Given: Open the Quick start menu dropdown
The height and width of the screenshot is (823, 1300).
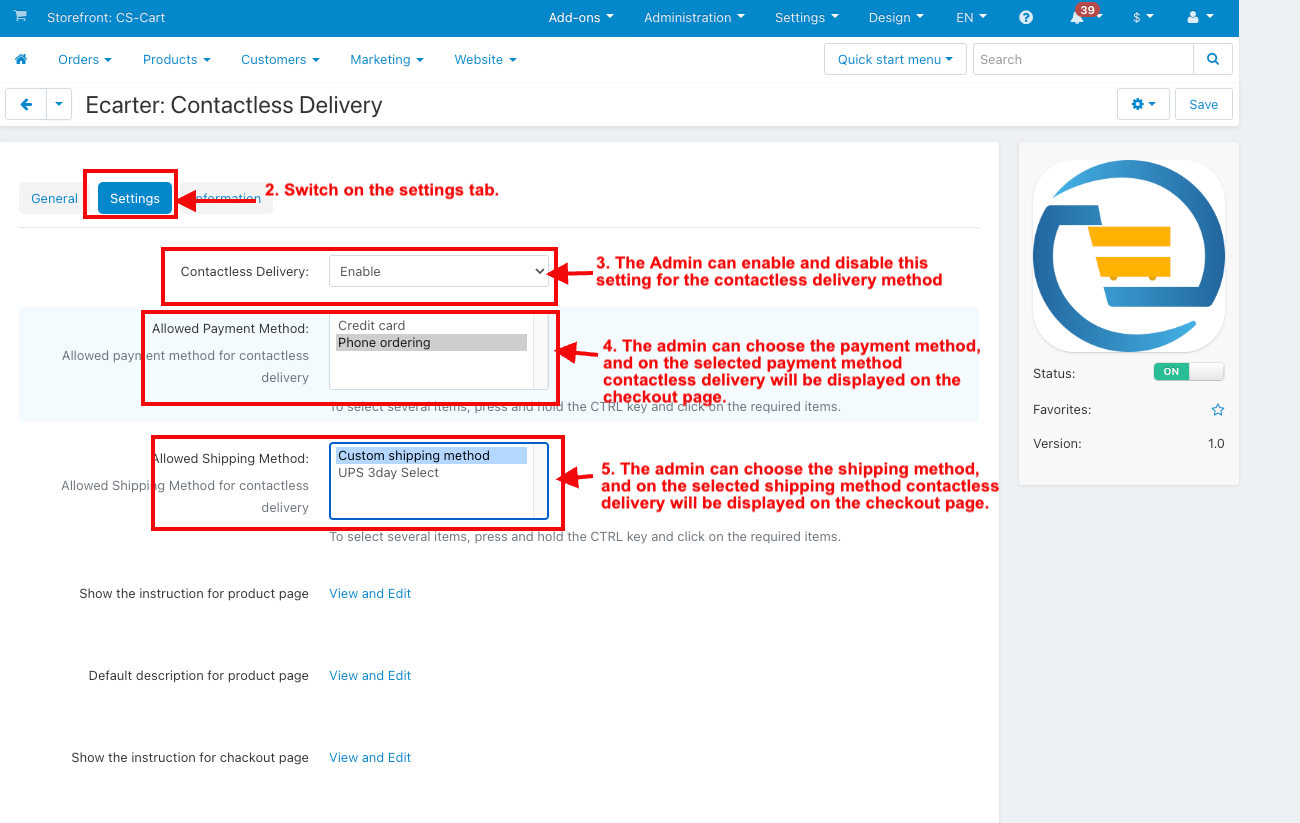Looking at the screenshot, I should pyautogui.click(x=896, y=59).
